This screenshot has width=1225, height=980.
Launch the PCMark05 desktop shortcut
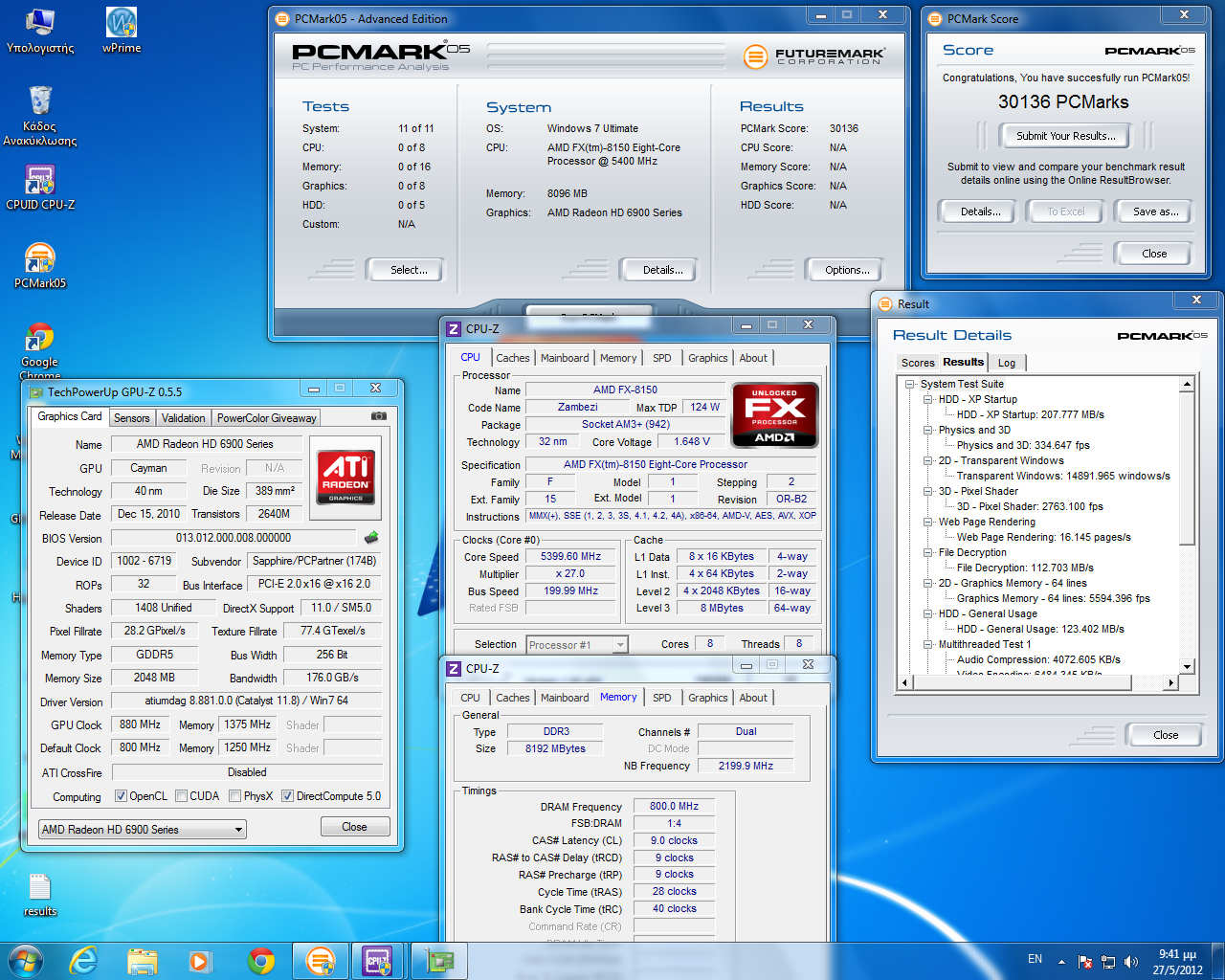coord(40,265)
